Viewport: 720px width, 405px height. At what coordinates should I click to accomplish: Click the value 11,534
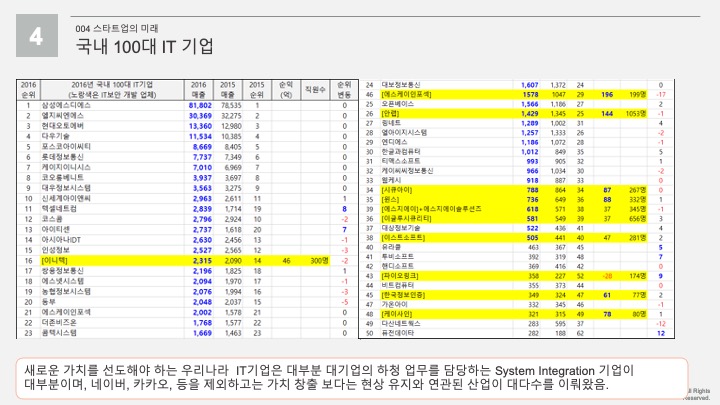pos(200,136)
